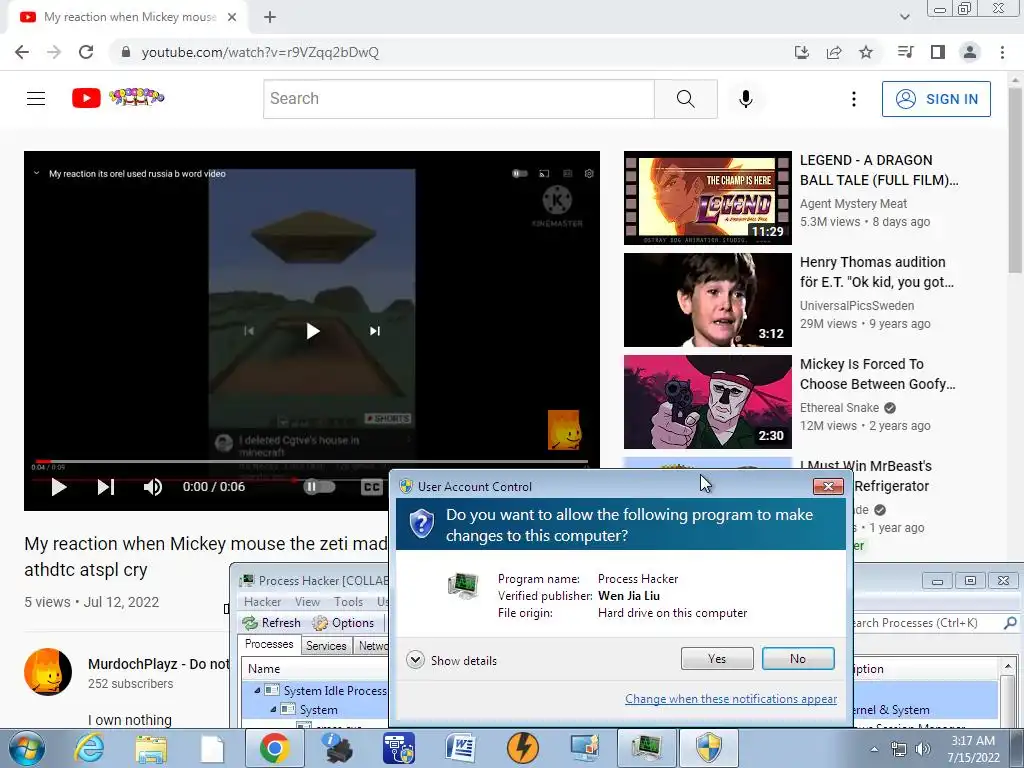Open Word from taskbar

(461, 748)
